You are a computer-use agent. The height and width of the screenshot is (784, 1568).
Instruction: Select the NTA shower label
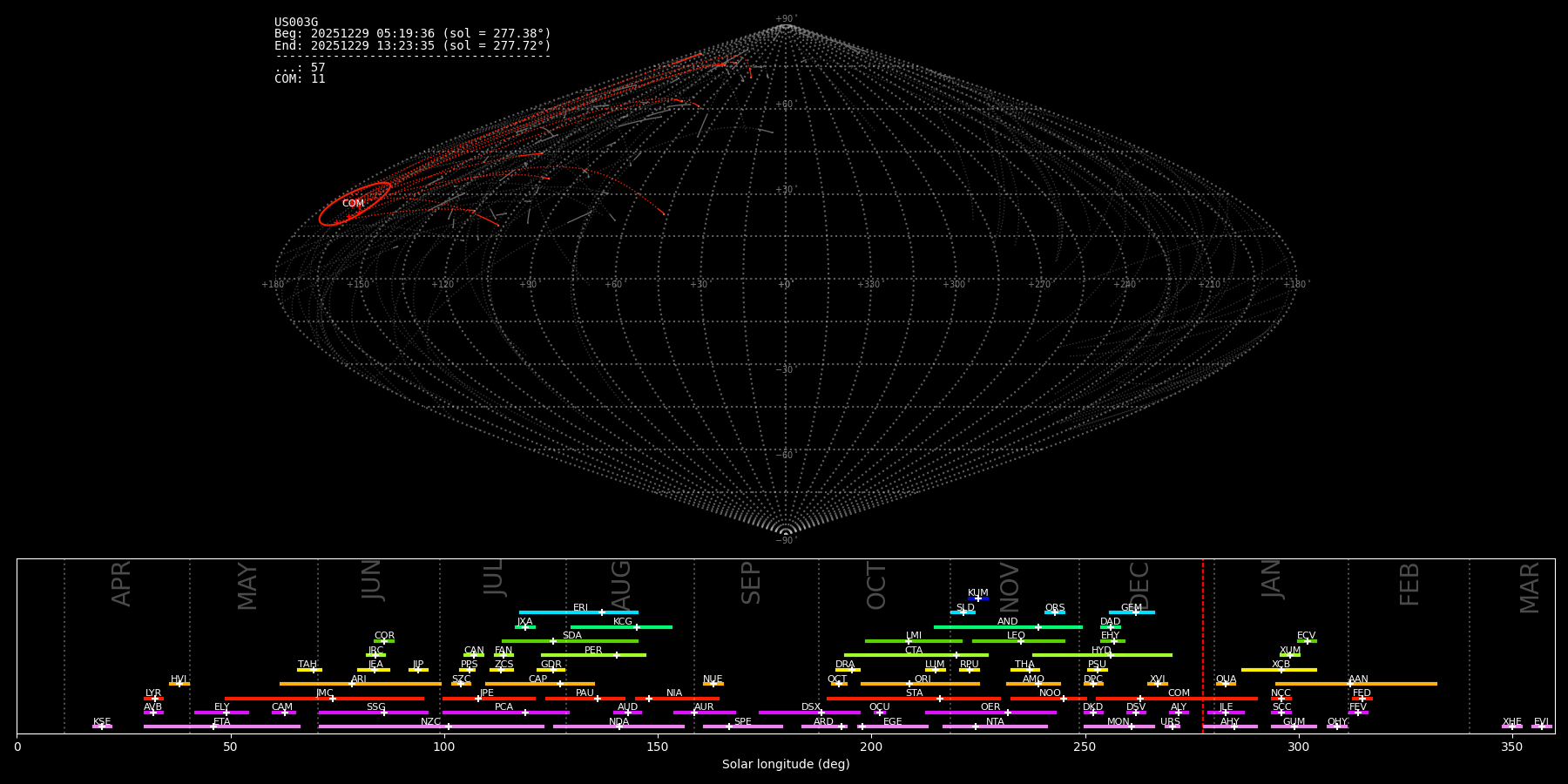click(x=996, y=722)
